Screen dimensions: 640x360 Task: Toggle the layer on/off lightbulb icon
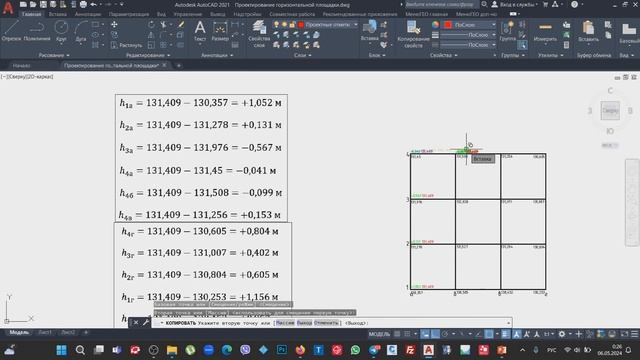coord(276,25)
